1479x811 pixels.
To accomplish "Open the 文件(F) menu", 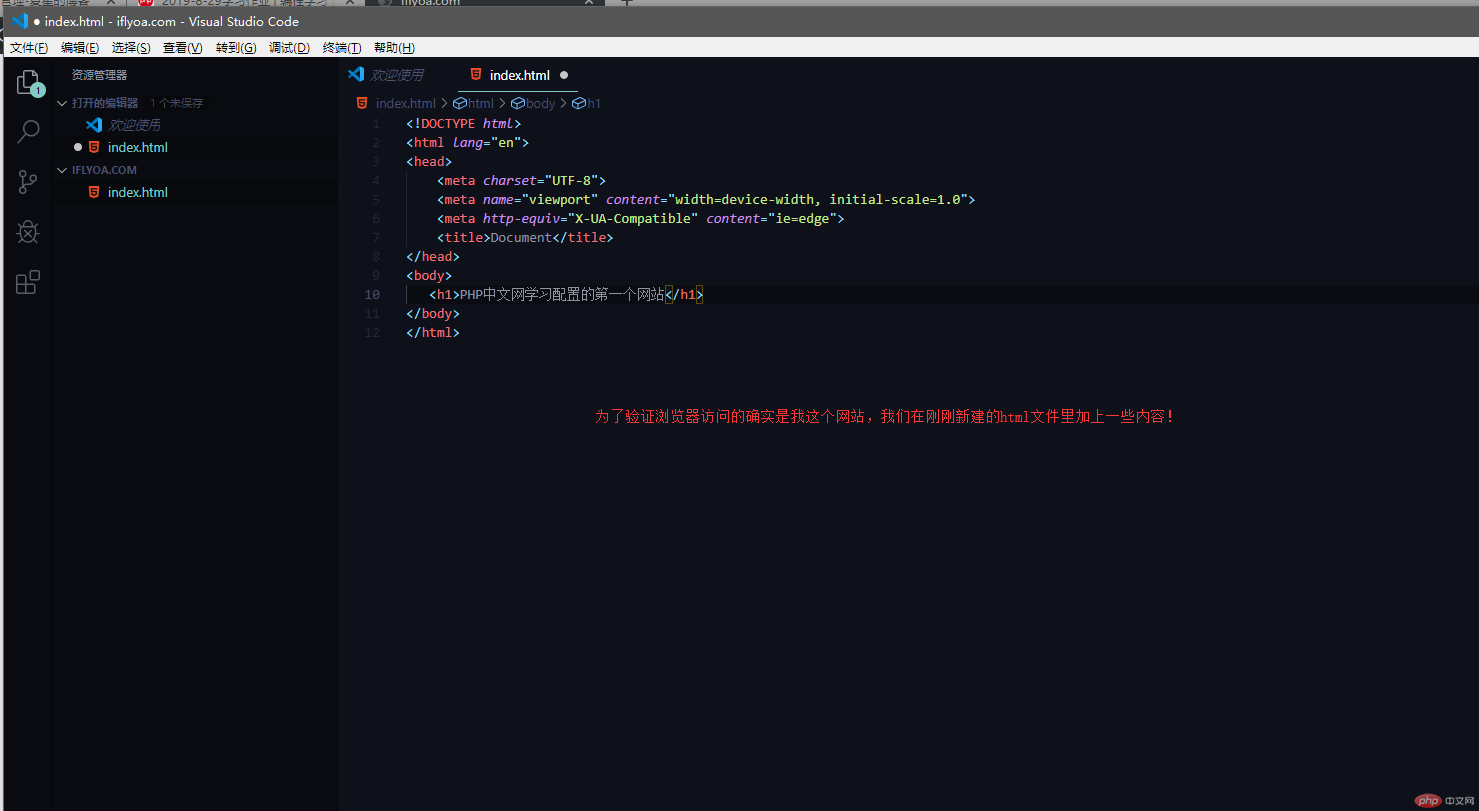I will click(x=29, y=48).
